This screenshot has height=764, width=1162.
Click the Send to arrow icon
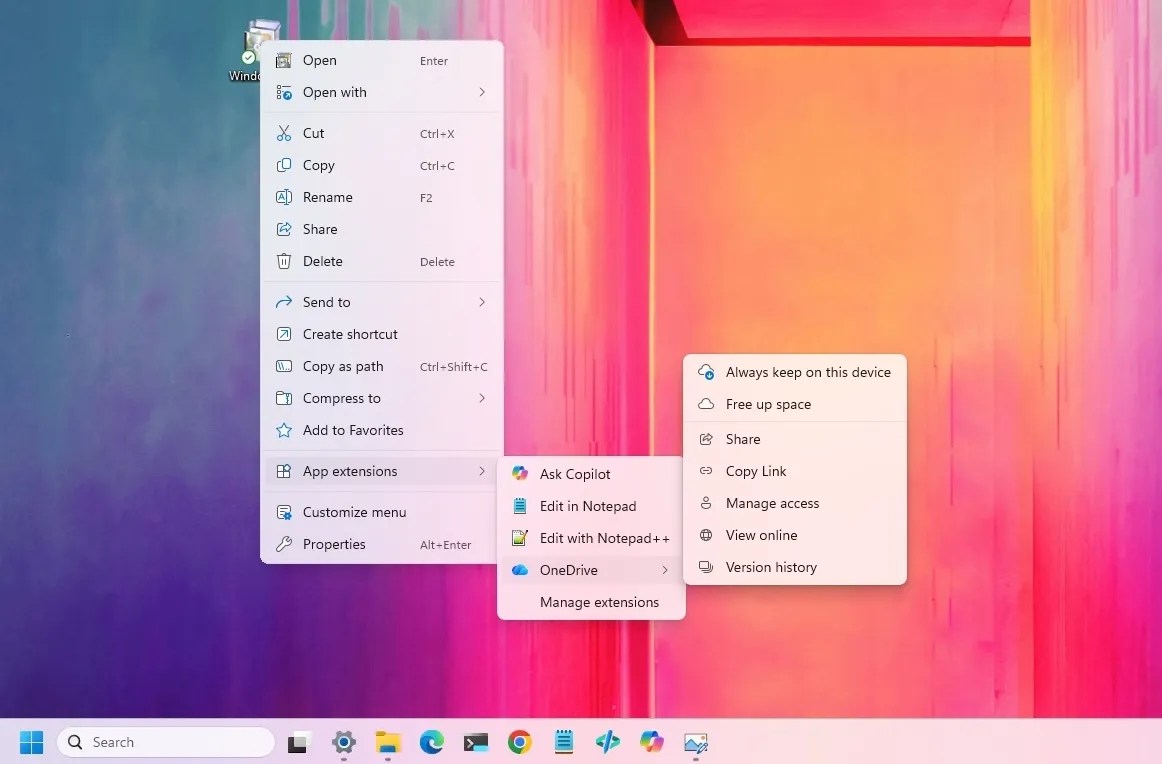coord(284,302)
